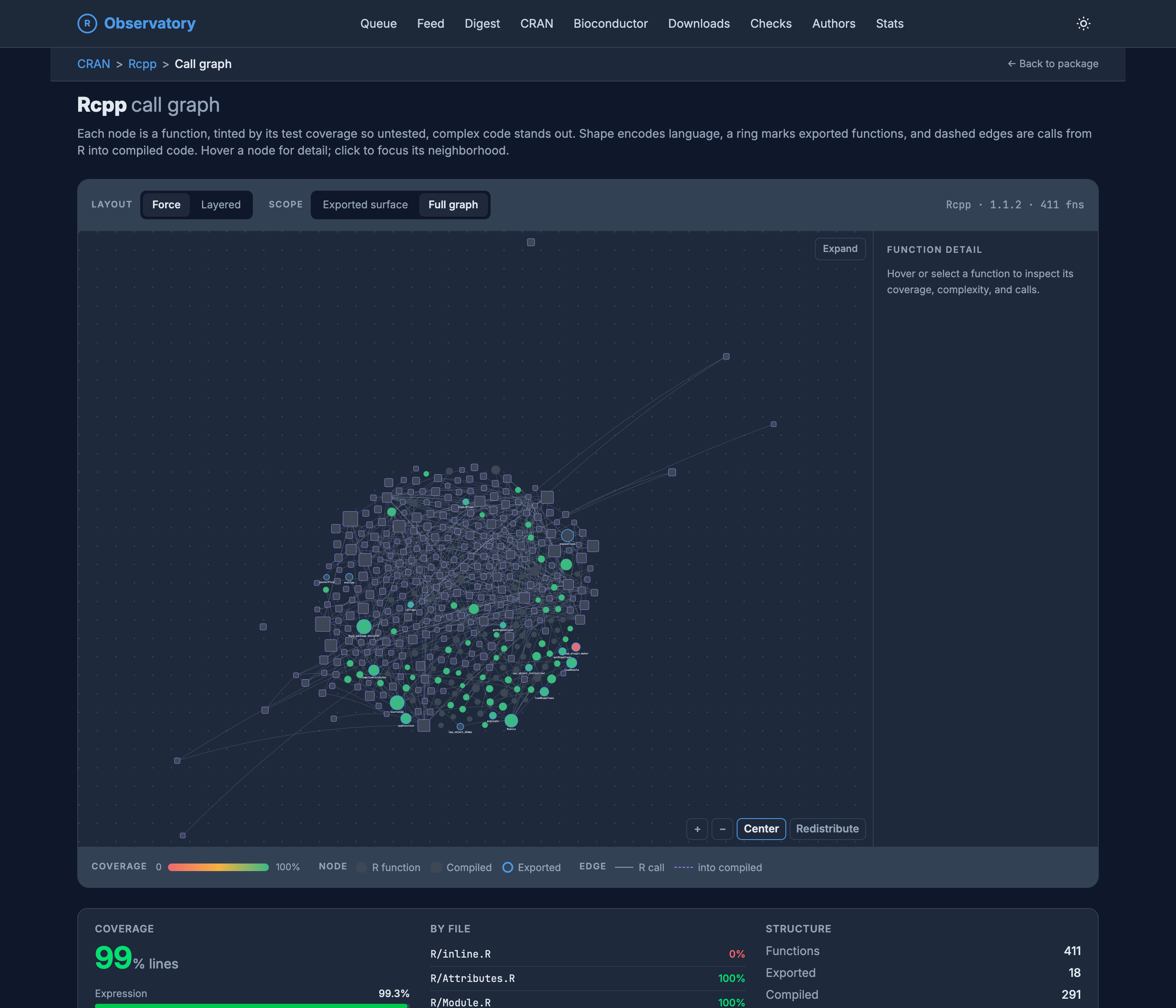Image resolution: width=1176 pixels, height=1008 pixels.
Task: Select the loadRcppClass node
Action: [544, 692]
